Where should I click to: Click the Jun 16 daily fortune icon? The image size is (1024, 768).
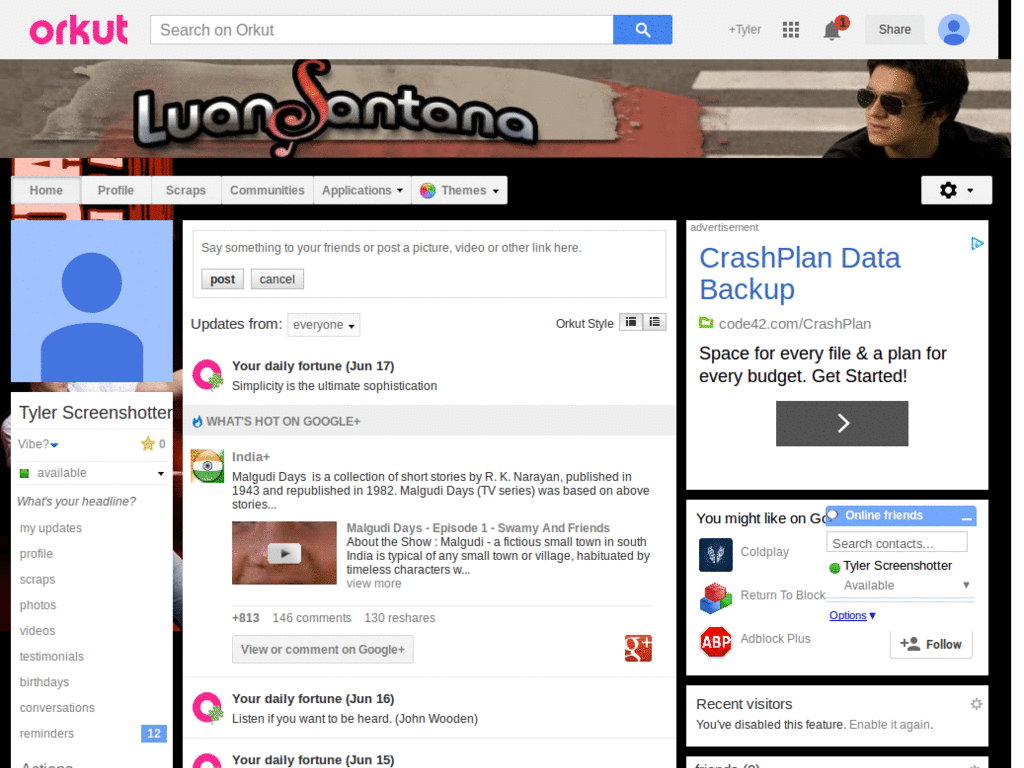pyautogui.click(x=208, y=708)
